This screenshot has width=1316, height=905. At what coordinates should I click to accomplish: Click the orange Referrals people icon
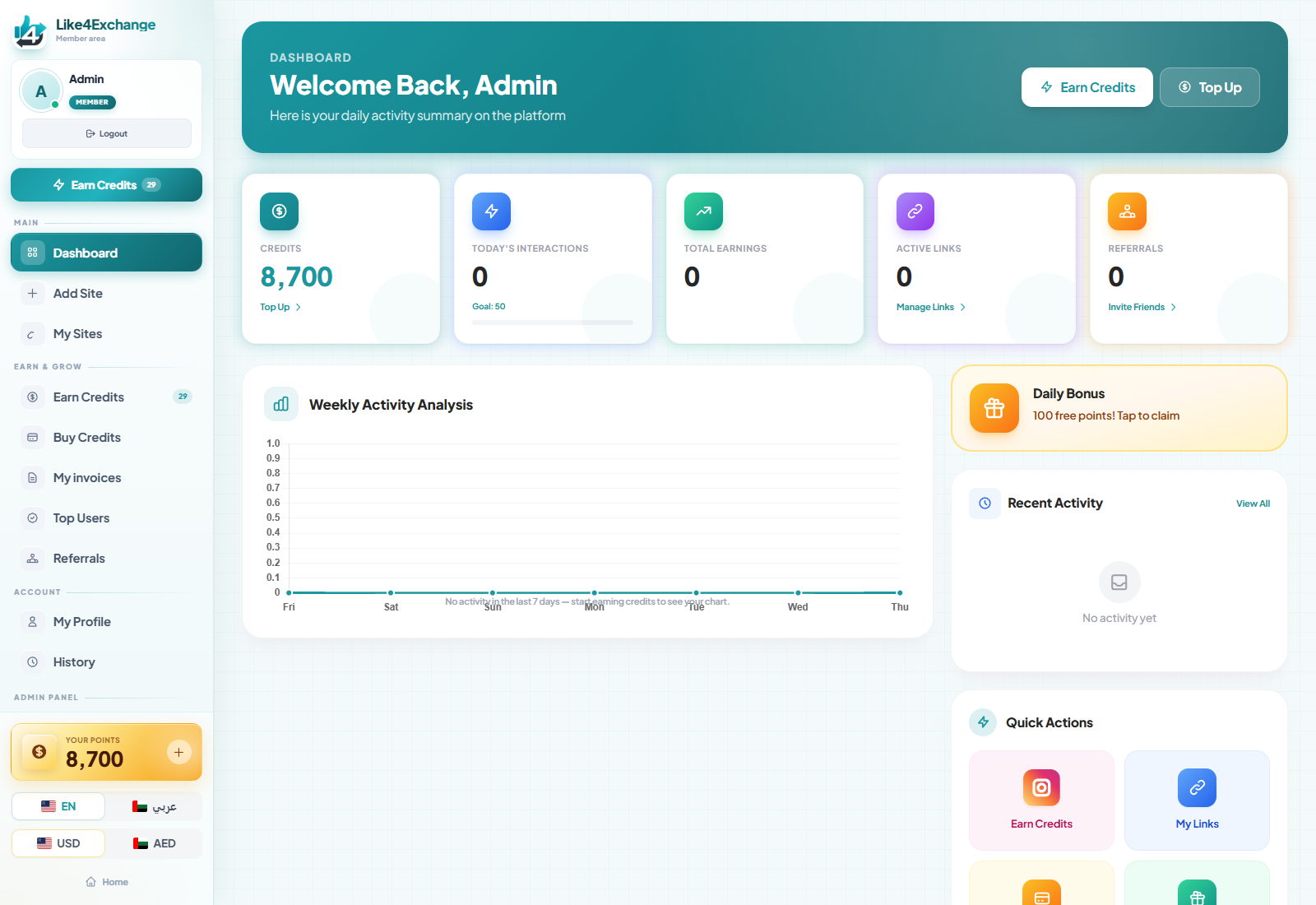[1127, 211]
